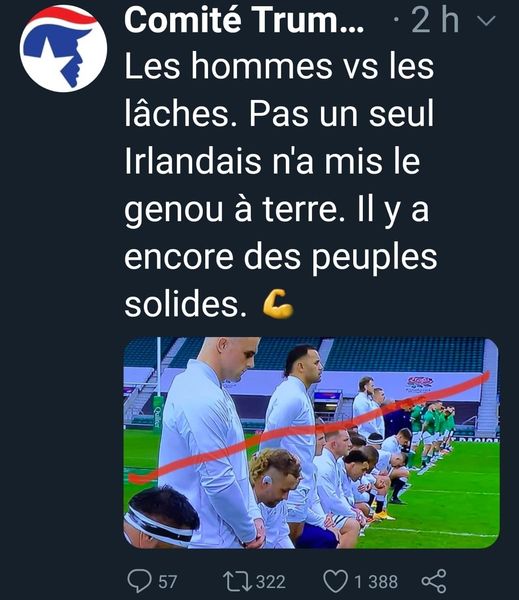This screenshot has height=600, width=519.
Task: Click the England rose logo on stadium
Action: (x=420, y=382)
